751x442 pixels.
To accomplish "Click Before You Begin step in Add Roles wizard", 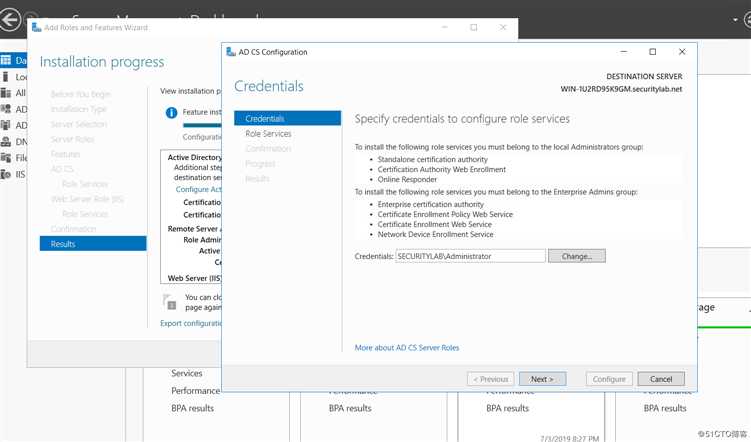I will click(x=80, y=94).
